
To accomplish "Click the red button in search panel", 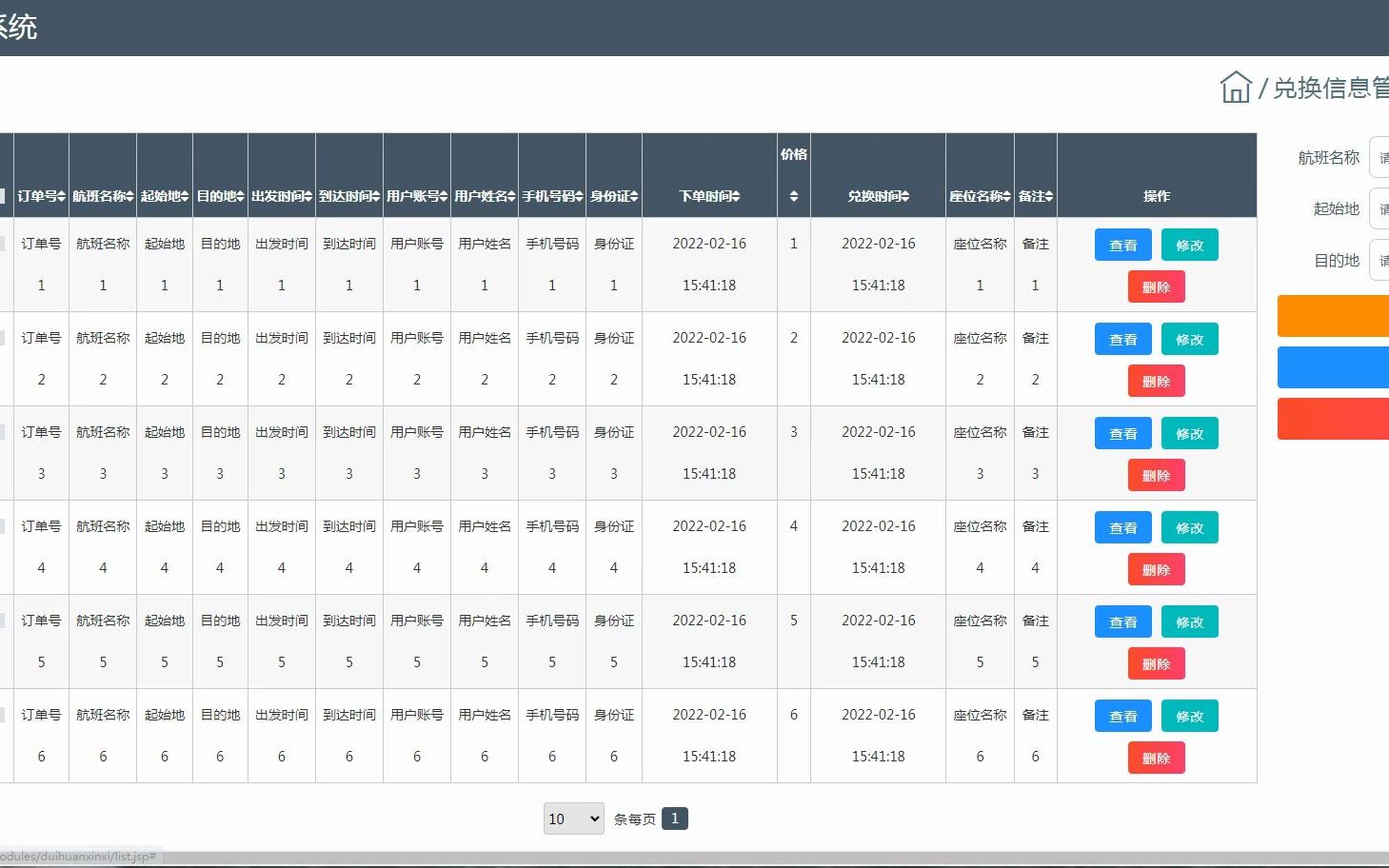I will point(1333,419).
